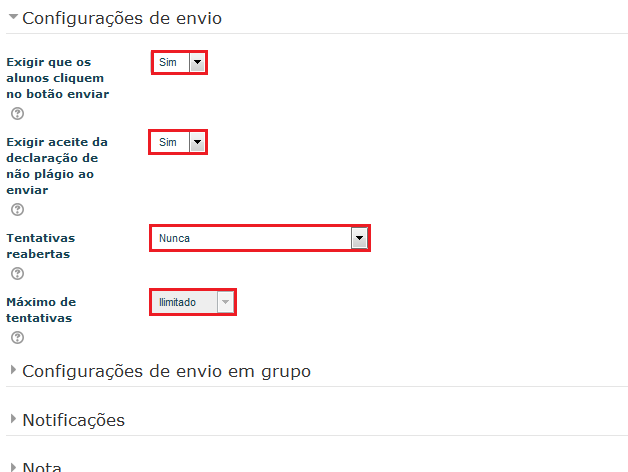Open help for 'Exigir que os alunos cliquem no botão enviar'
Image resolution: width=628 pixels, height=472 pixels.
click(17, 113)
